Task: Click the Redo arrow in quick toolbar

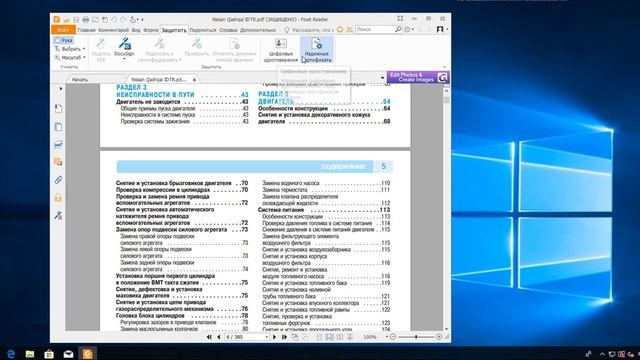Action: point(123,19)
